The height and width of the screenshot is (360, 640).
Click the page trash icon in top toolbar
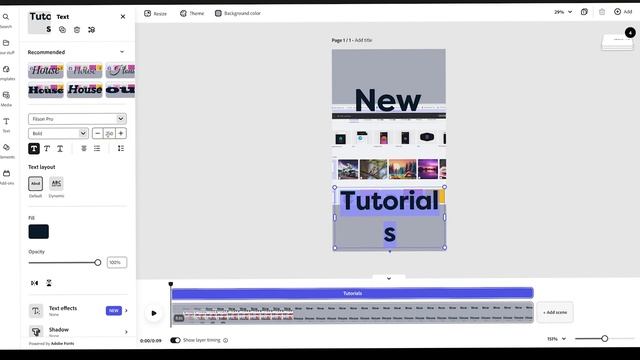[602, 12]
